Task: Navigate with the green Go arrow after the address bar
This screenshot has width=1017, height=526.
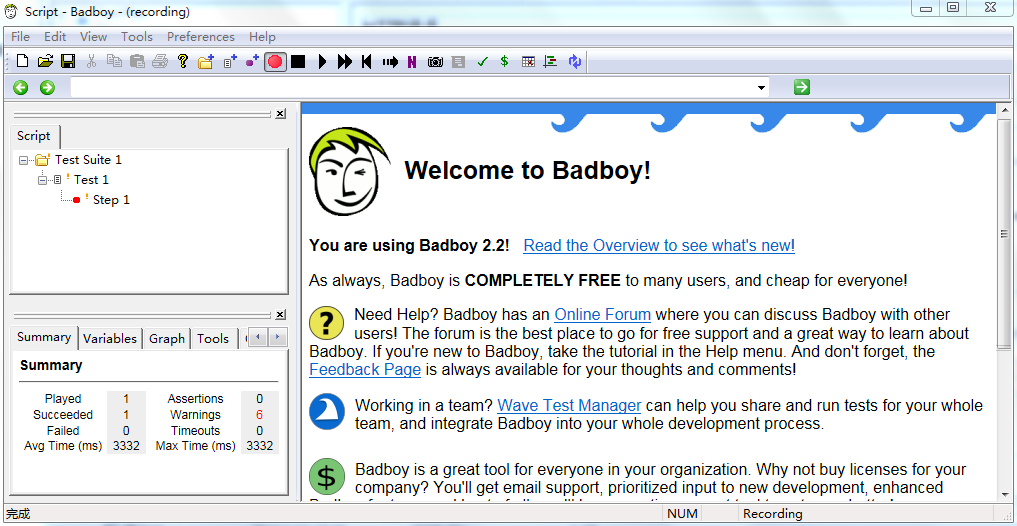Action: click(x=802, y=87)
